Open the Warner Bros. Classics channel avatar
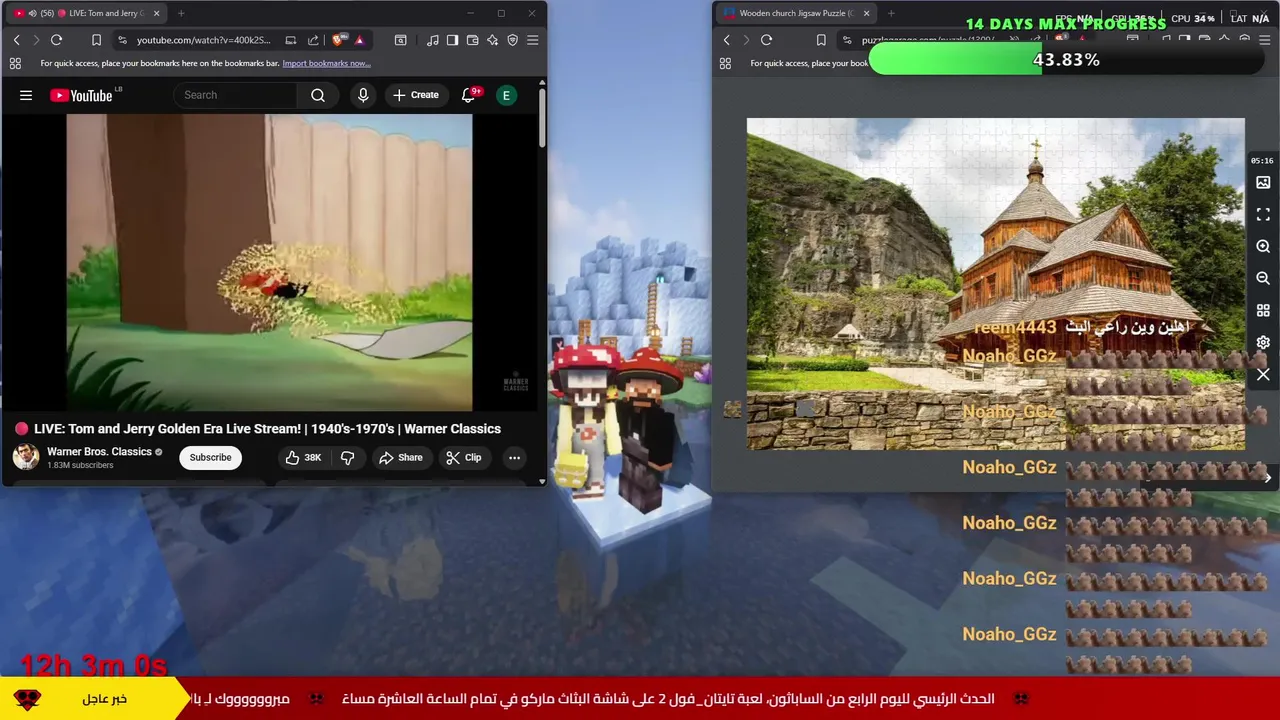The width and height of the screenshot is (1280, 720). tap(26, 457)
